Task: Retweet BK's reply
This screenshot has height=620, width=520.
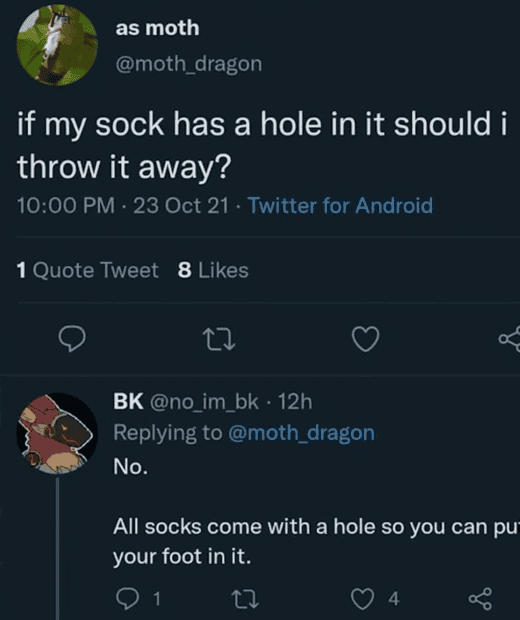Action: 245,599
